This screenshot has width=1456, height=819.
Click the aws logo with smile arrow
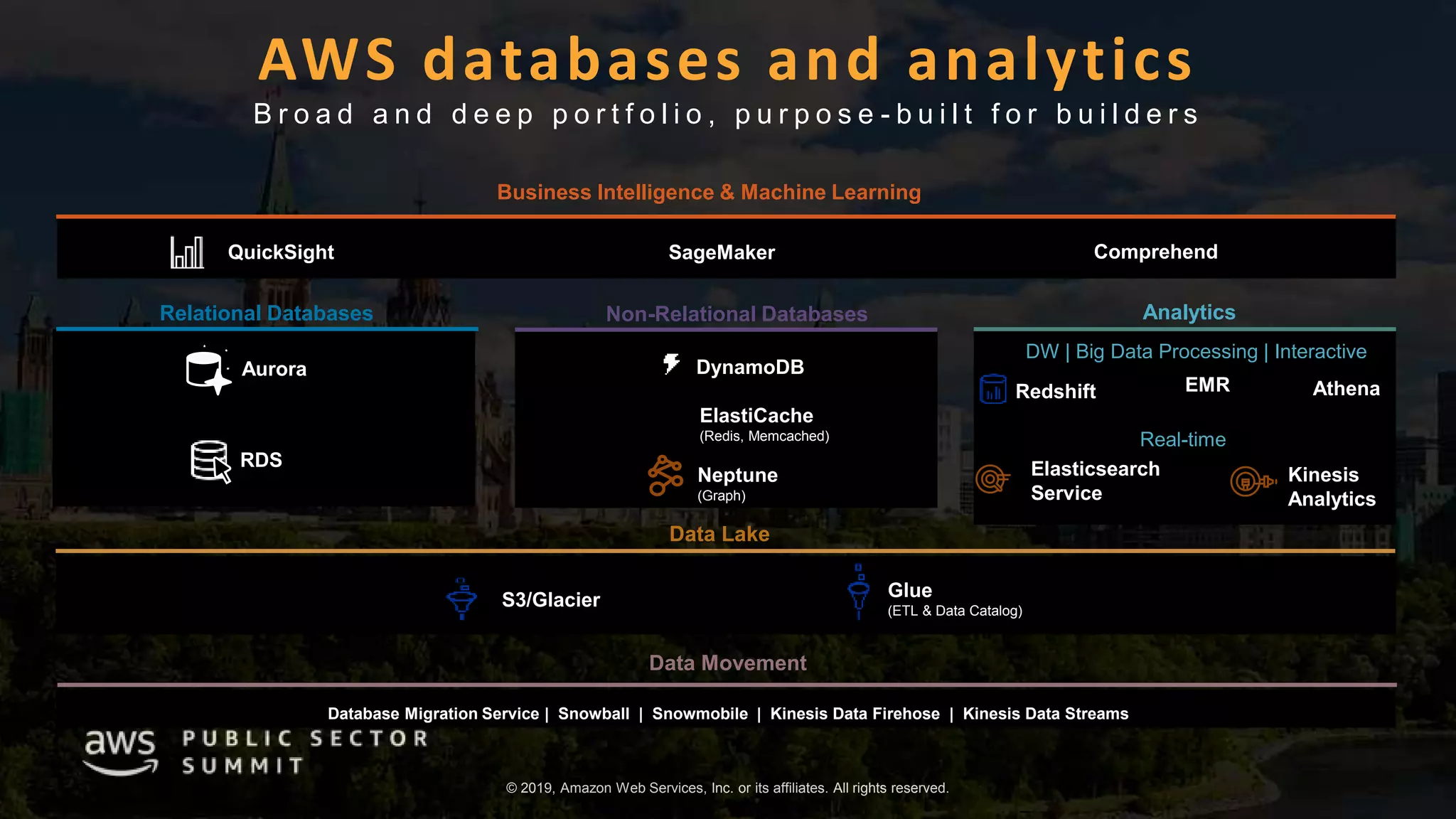(120, 752)
